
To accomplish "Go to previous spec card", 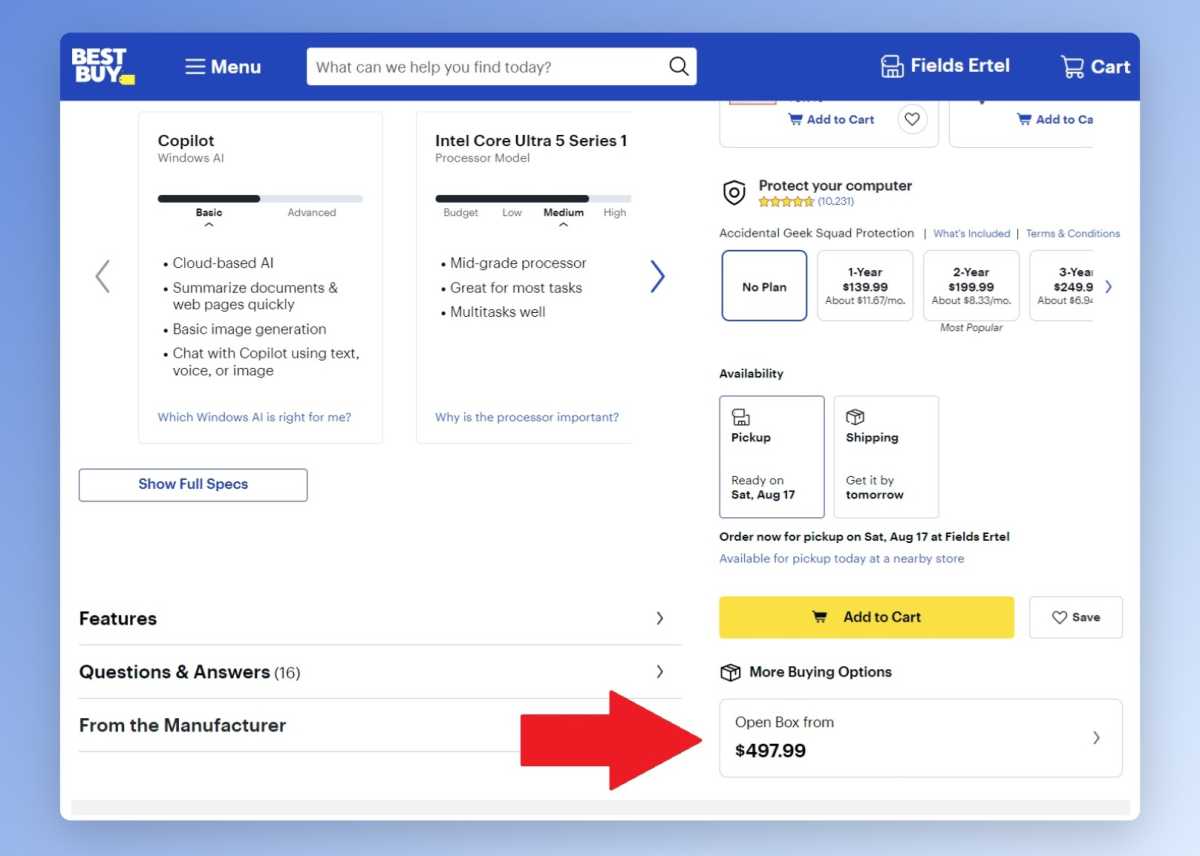I will (102, 276).
